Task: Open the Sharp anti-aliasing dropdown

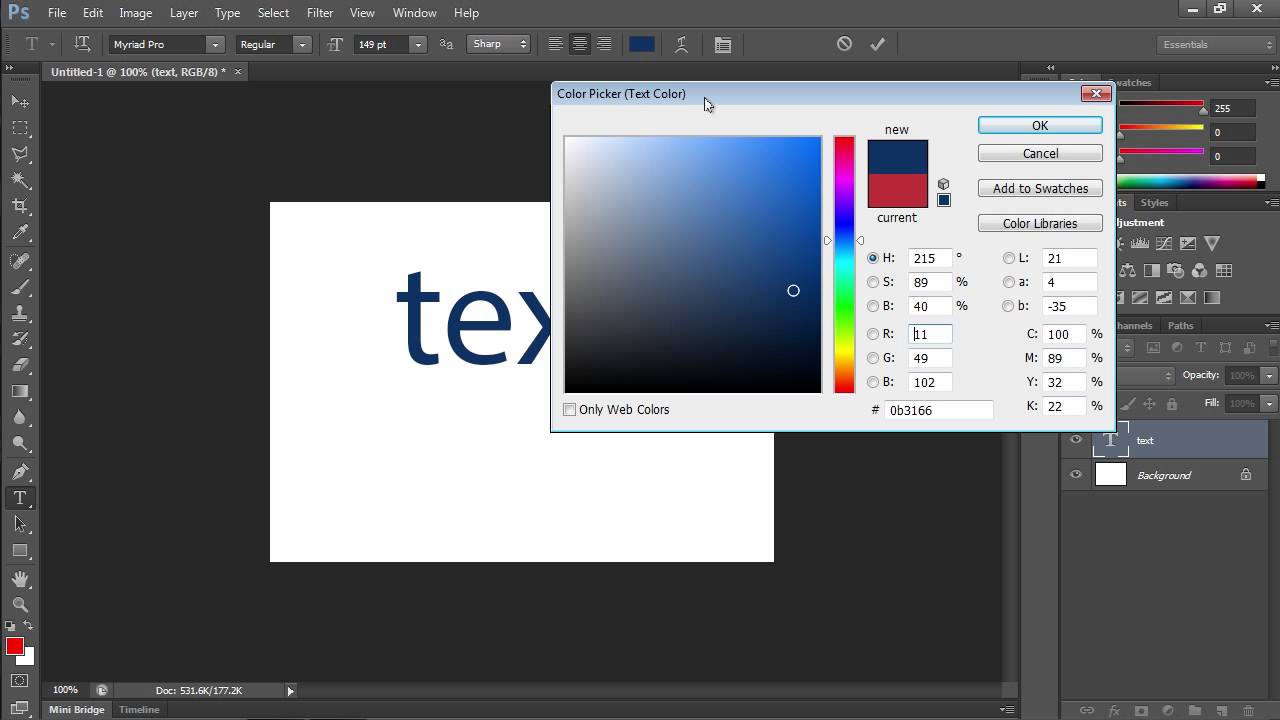Action: click(x=498, y=44)
